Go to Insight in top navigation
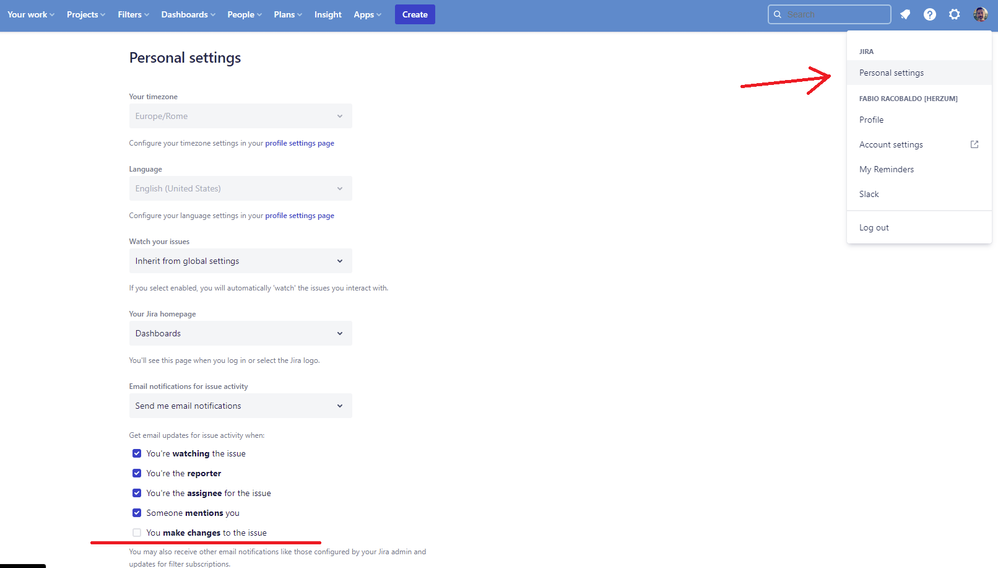The height and width of the screenshot is (568, 998). coord(328,14)
